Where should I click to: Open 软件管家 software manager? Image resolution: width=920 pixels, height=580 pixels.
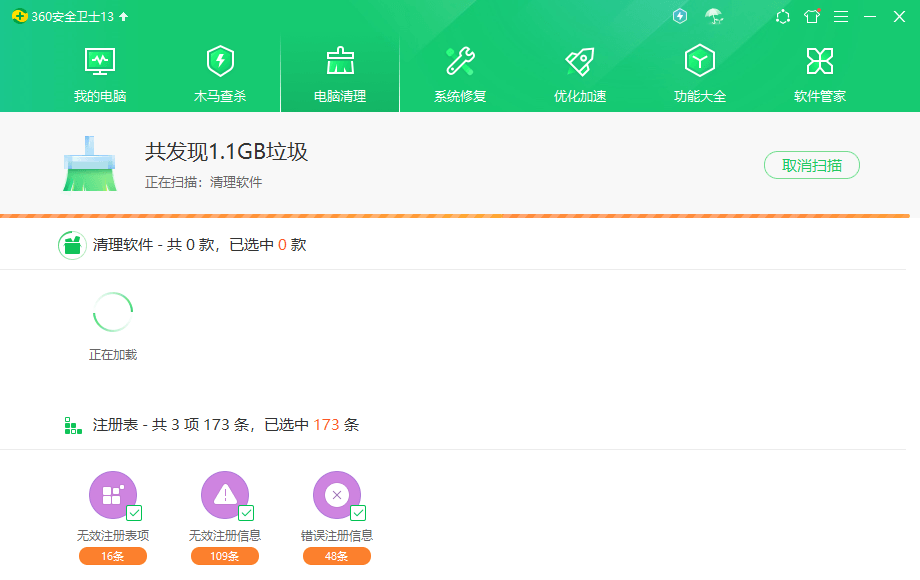(x=820, y=74)
